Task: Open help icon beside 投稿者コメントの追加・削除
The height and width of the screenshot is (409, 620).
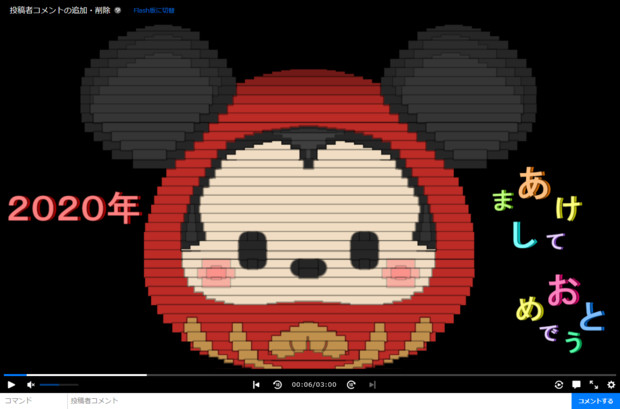Action: (x=118, y=10)
